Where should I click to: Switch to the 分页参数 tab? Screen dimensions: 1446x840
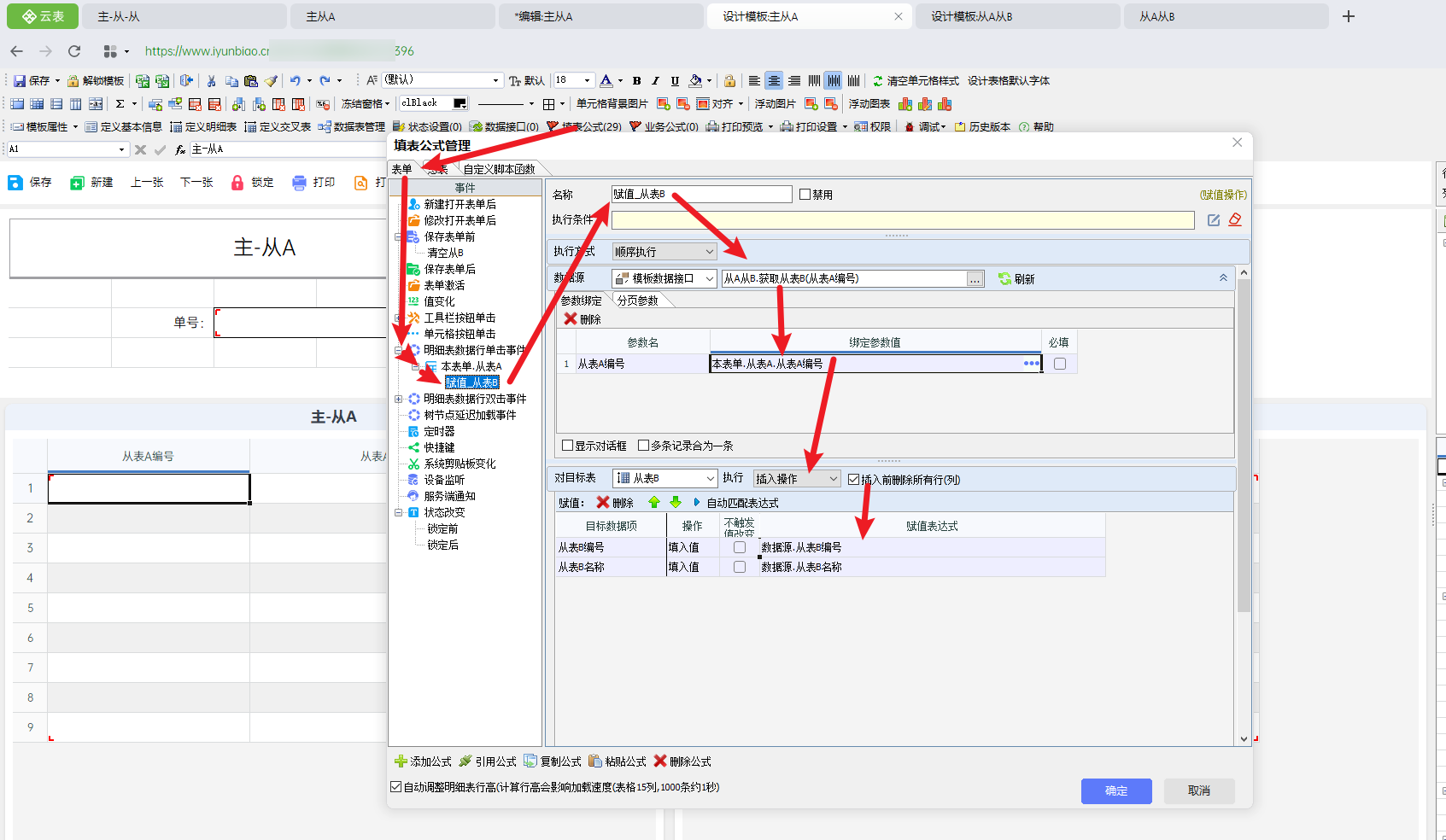pos(637,300)
